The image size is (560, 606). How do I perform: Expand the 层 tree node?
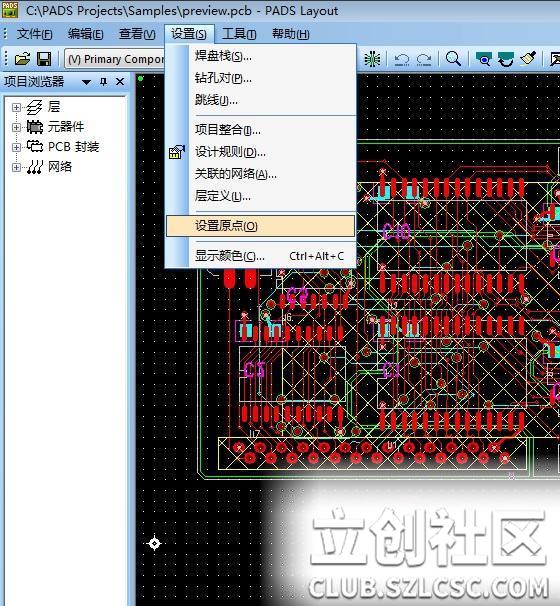pyautogui.click(x=16, y=107)
